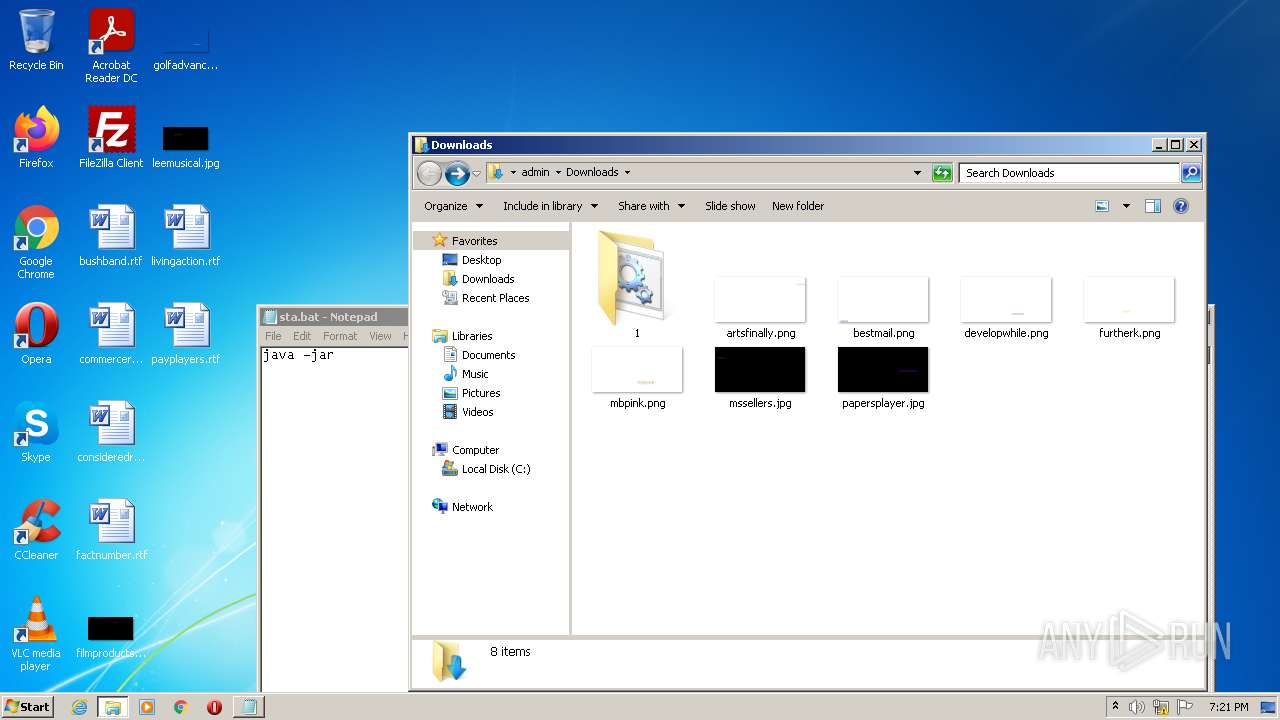
Task: Launch FileZilla Client shortcut
Action: (111, 138)
